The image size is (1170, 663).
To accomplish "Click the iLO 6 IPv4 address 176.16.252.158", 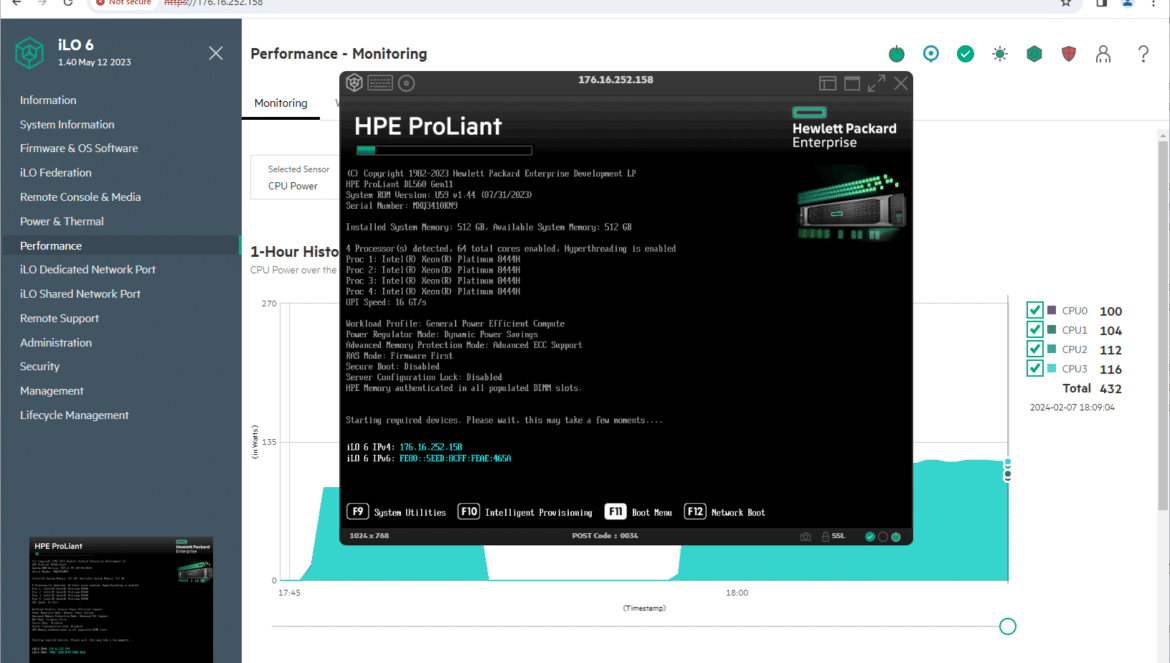I will click(x=431, y=447).
